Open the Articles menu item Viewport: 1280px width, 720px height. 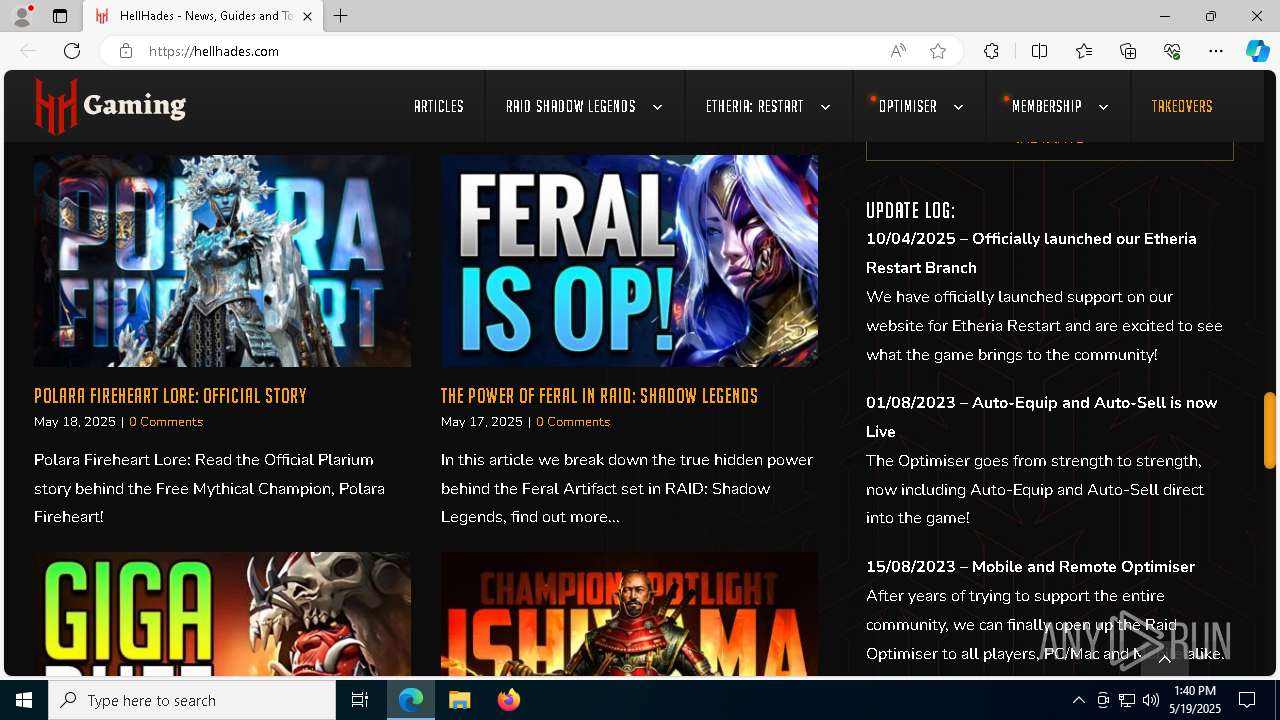coord(439,106)
